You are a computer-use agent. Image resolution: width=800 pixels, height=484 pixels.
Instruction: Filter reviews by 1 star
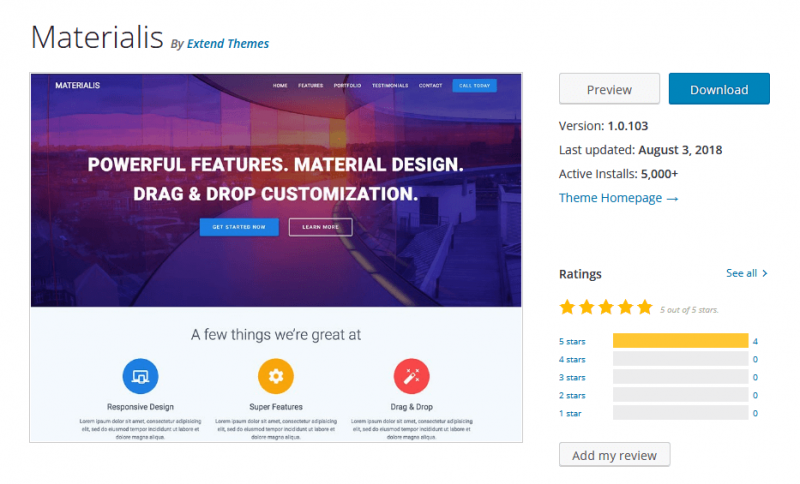570,414
